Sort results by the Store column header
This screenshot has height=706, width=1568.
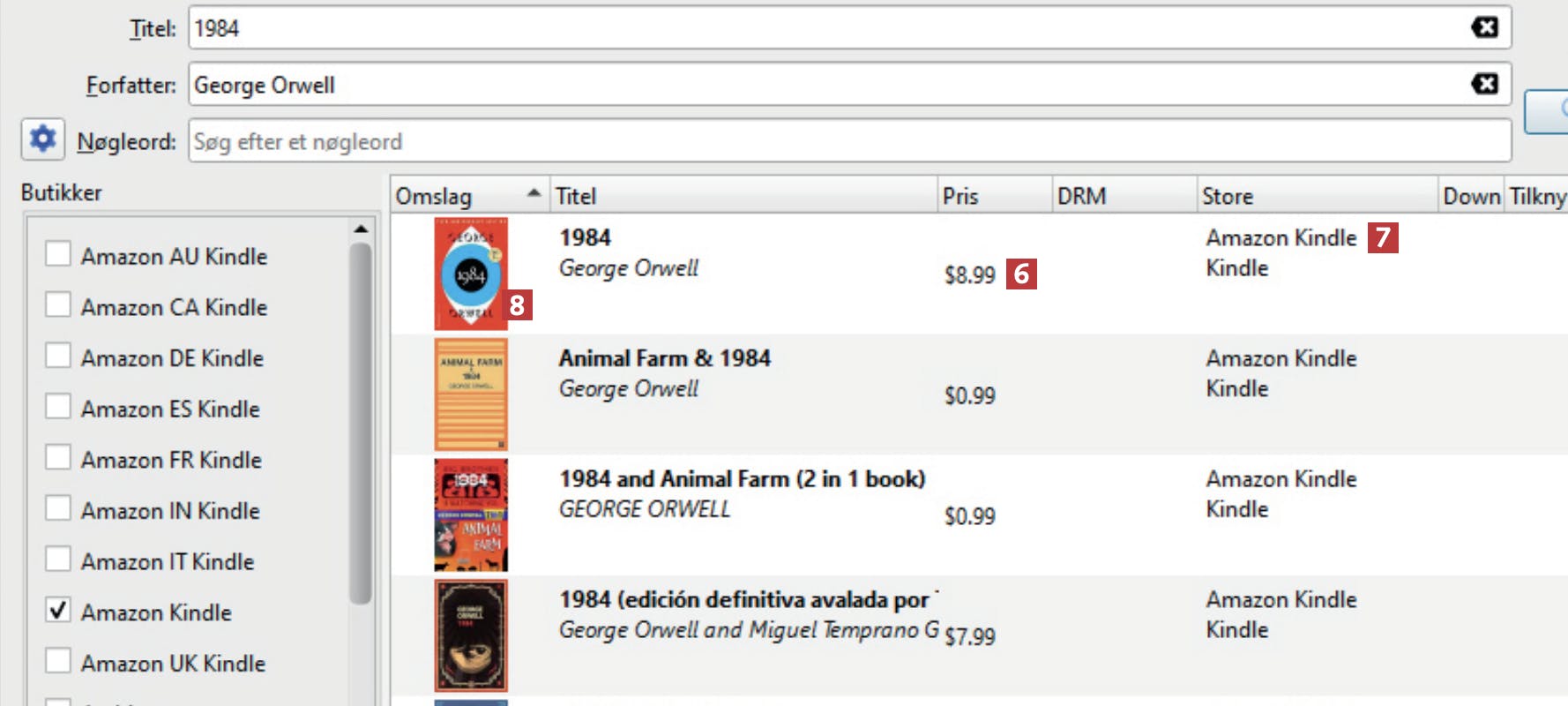(x=1227, y=196)
